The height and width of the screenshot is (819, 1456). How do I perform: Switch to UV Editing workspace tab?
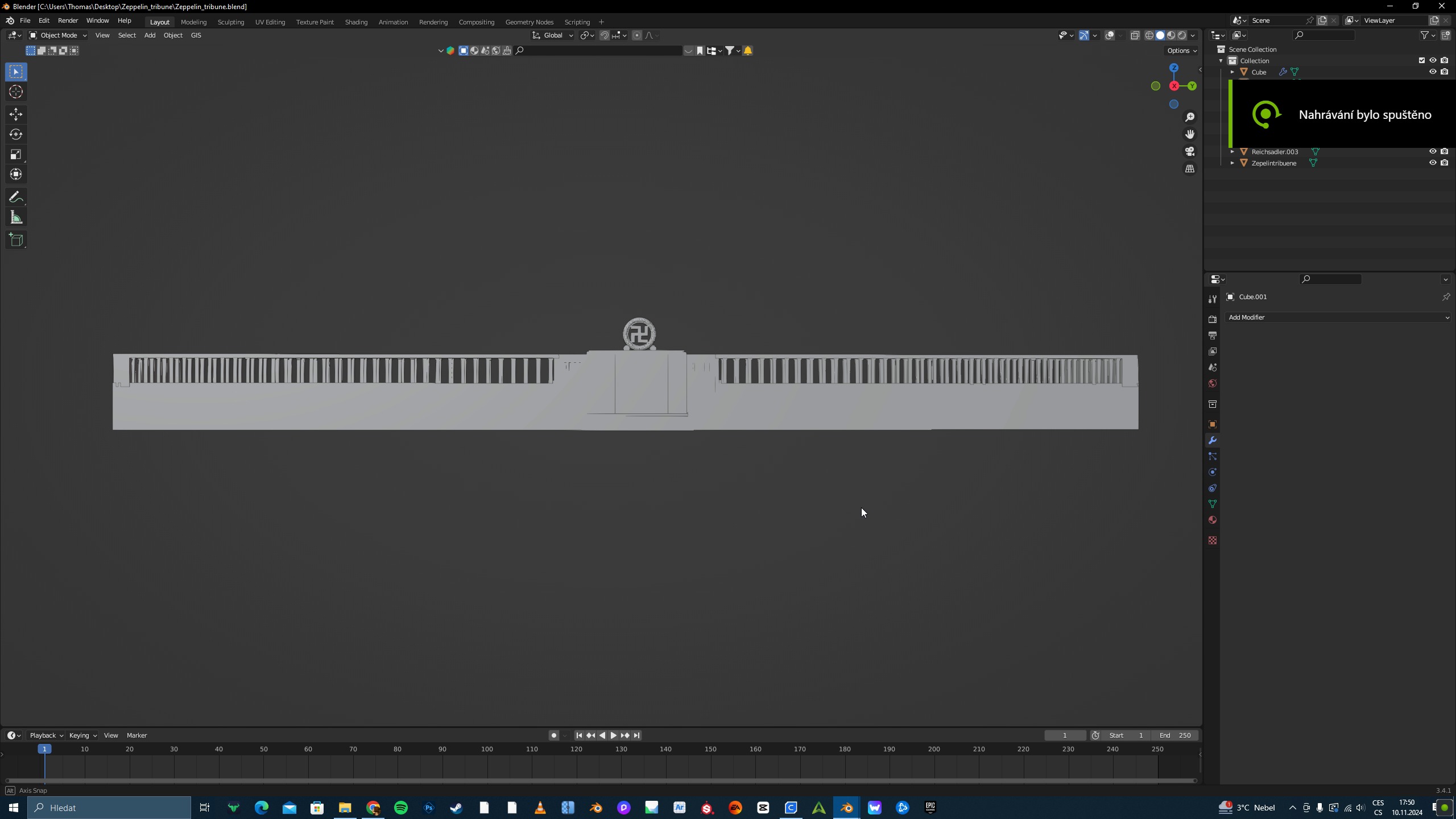point(270,22)
